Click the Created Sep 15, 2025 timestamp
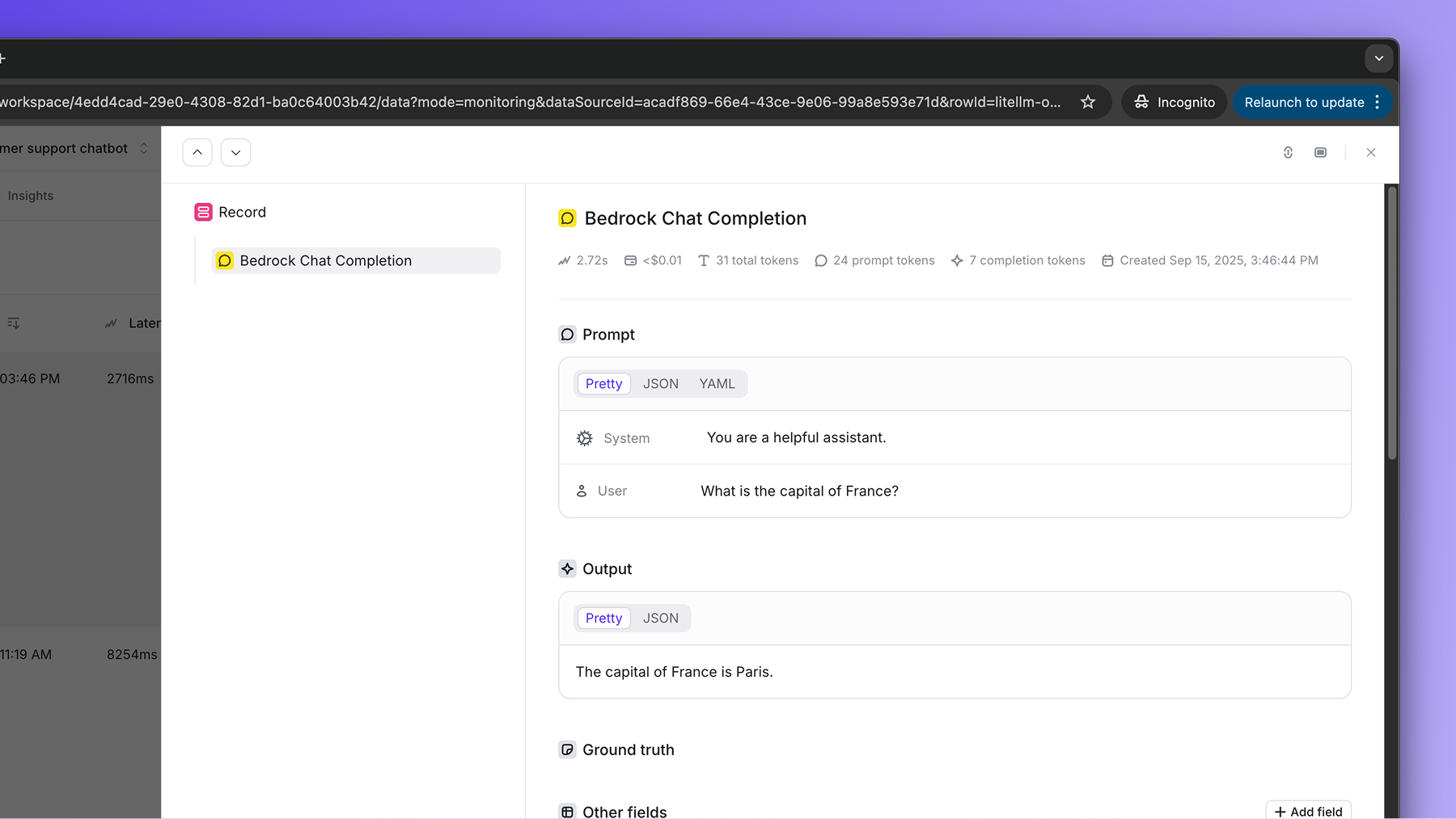Screen dimensions: 1456x819 point(1219,260)
